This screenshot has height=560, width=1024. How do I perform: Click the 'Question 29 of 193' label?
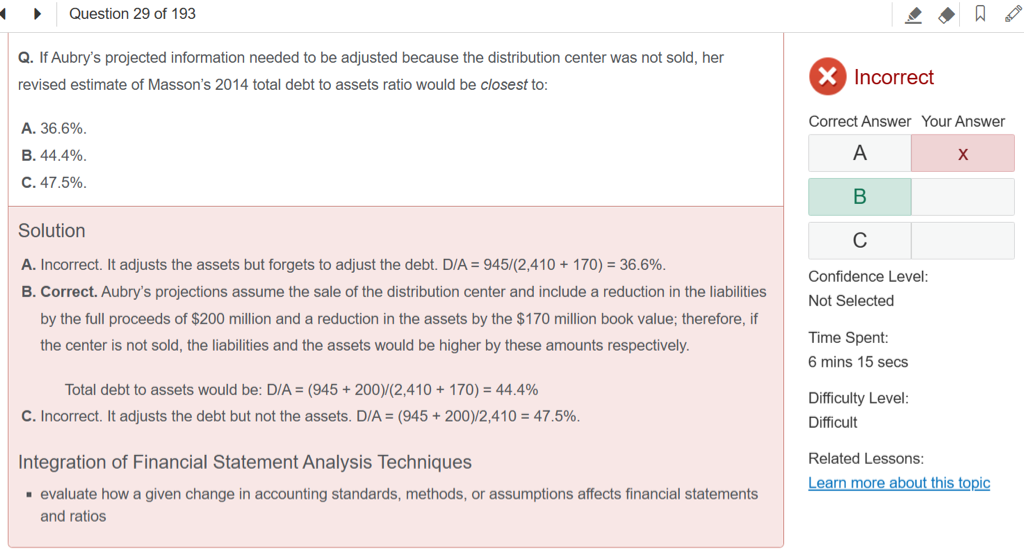pos(133,14)
